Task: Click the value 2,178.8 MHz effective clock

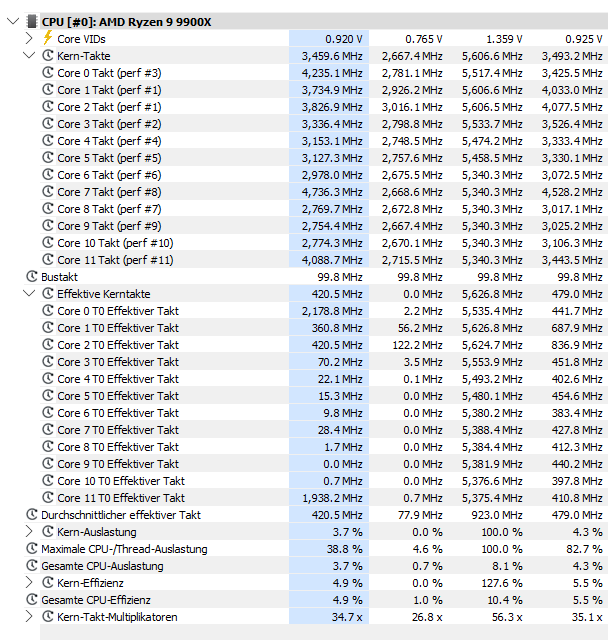Action: pos(332,311)
